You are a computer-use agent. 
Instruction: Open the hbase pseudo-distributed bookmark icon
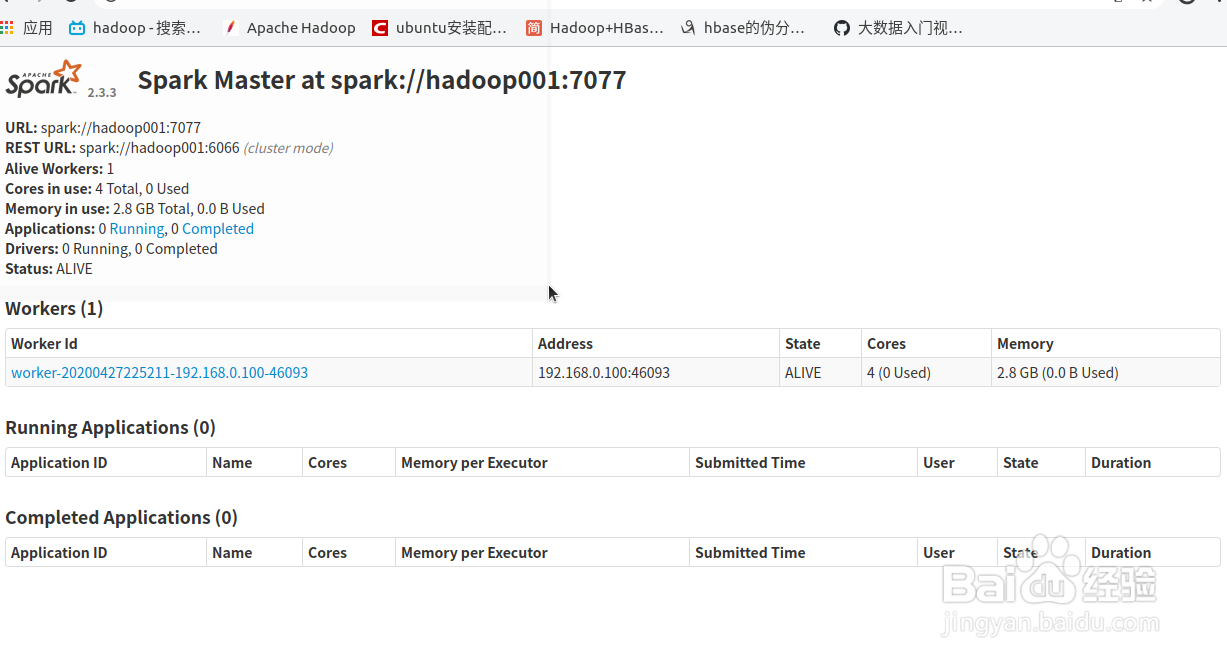tap(688, 28)
